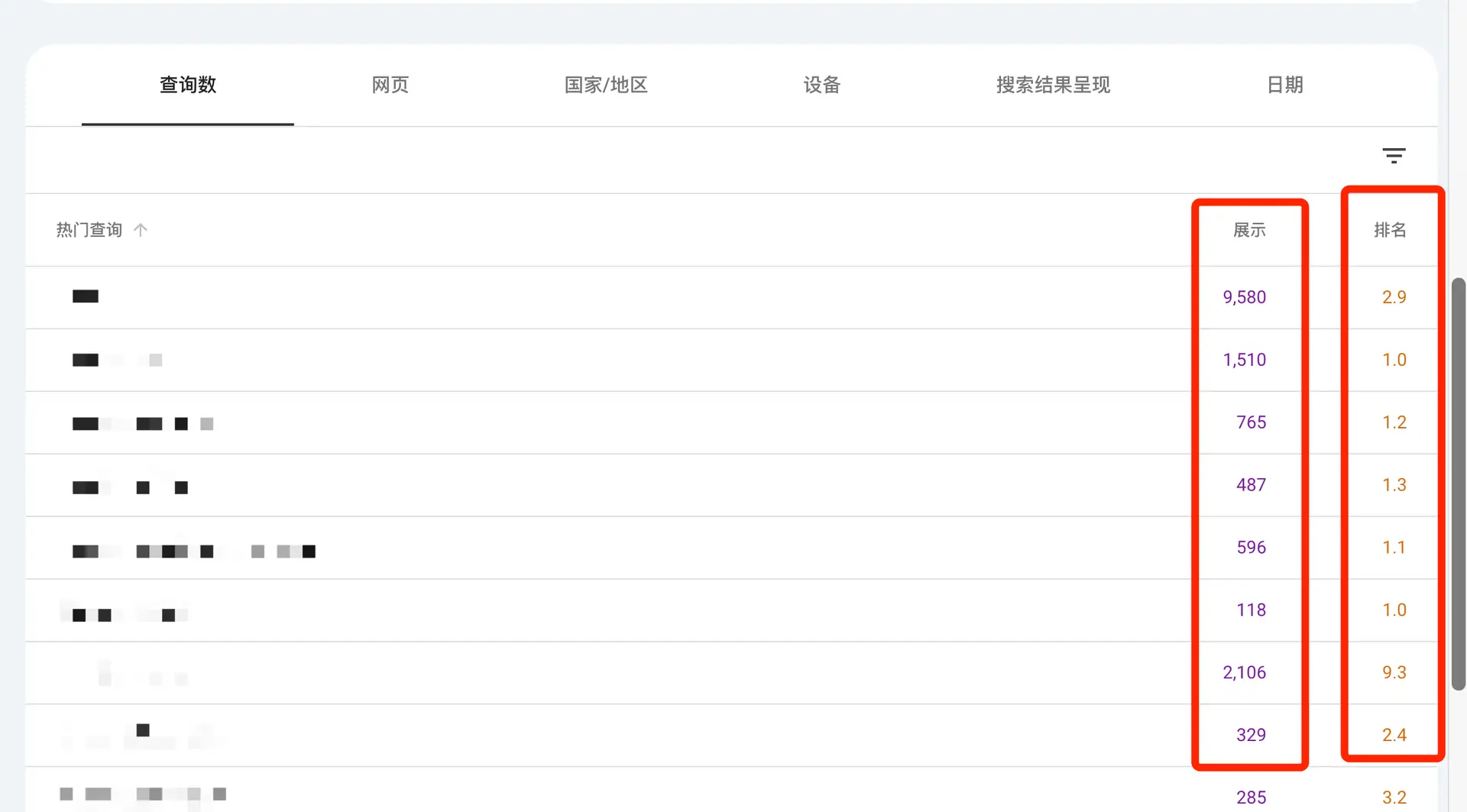Switch to the 查询数 tab
Image resolution: width=1467 pixels, height=812 pixels.
click(188, 85)
